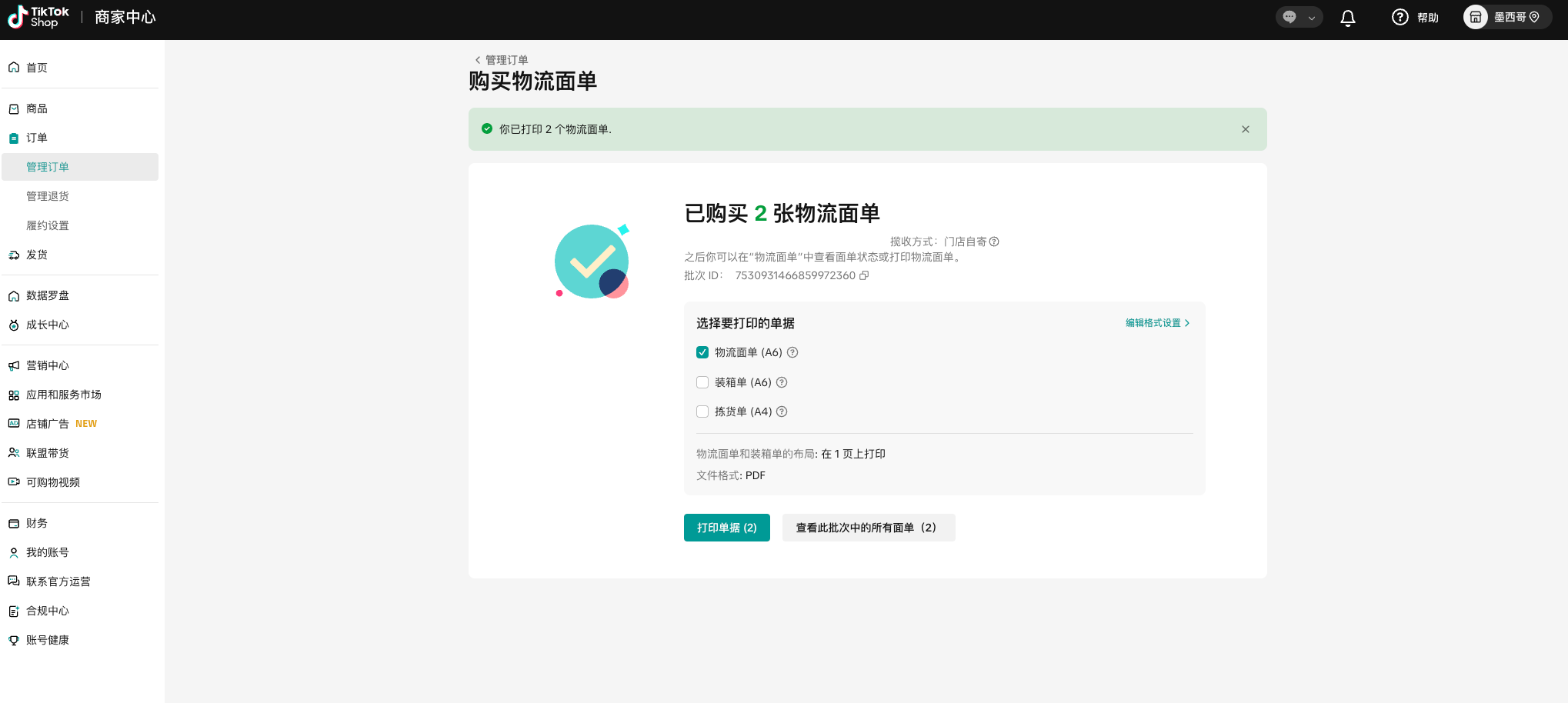Click the 打印单据 (2) button
The width and height of the screenshot is (1568, 703).
click(726, 528)
